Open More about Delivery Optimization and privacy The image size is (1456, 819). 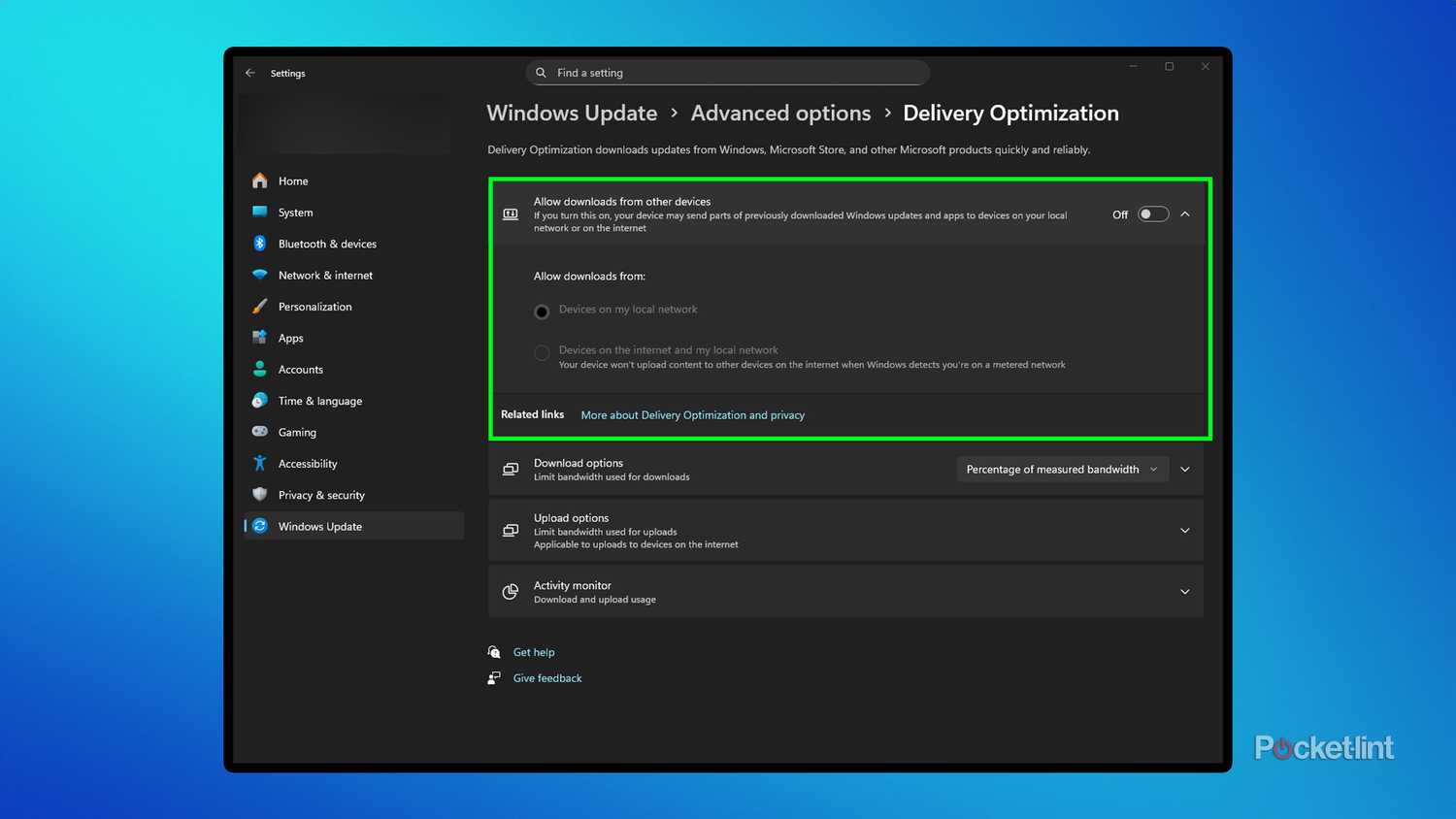click(x=692, y=415)
